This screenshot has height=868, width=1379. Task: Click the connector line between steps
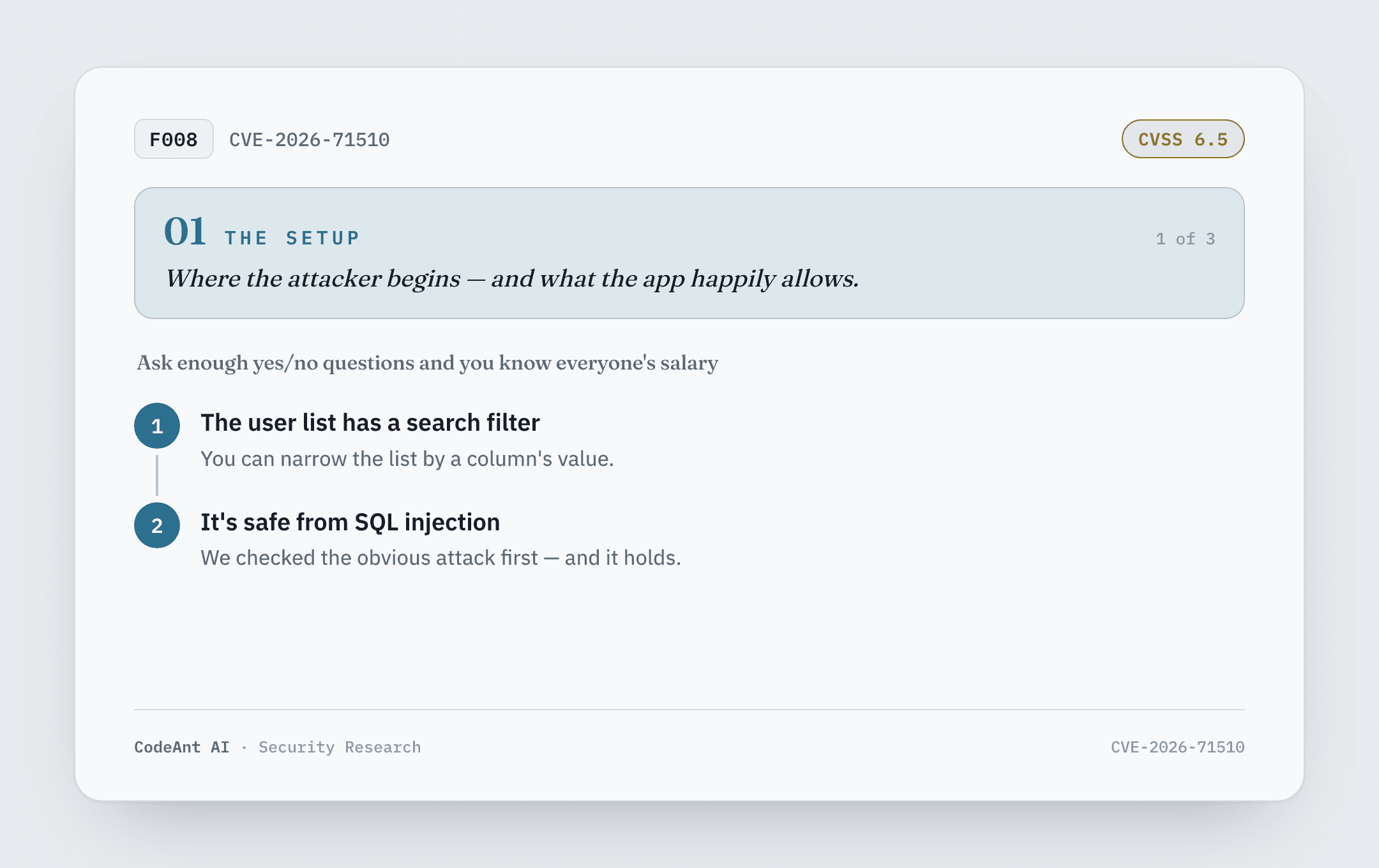point(157,475)
